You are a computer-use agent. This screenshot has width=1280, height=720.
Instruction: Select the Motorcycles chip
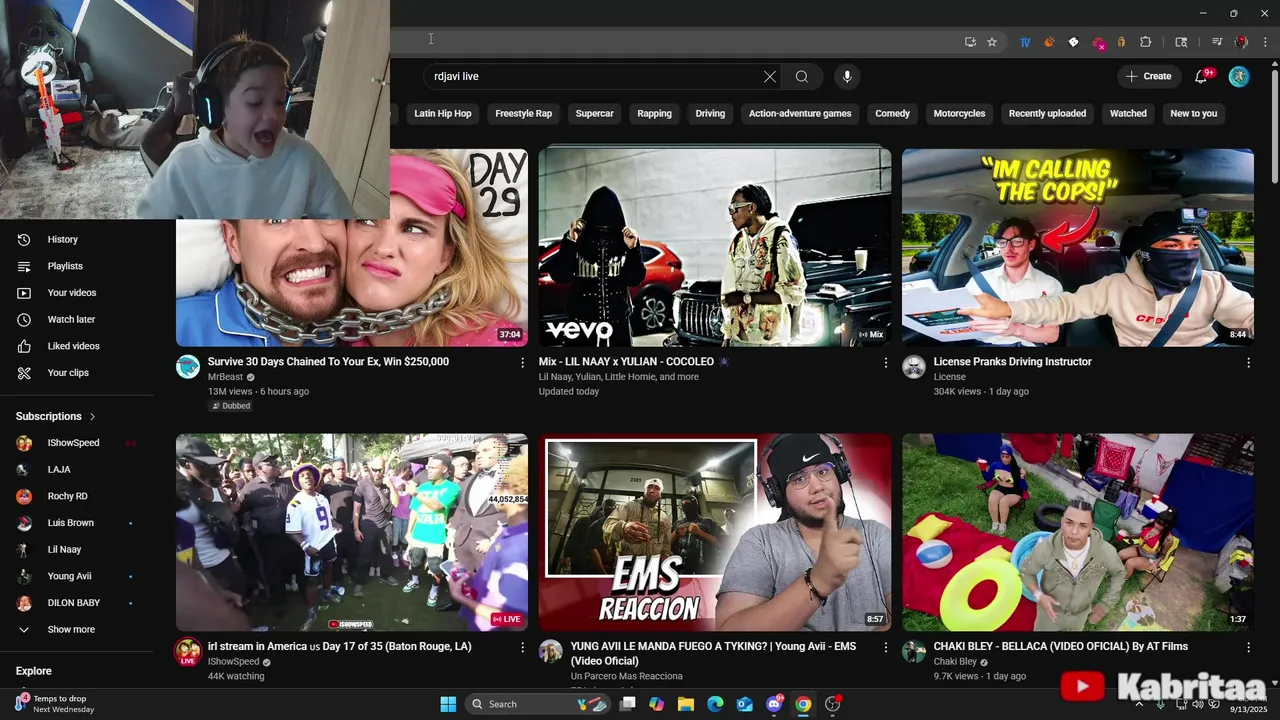(x=959, y=113)
